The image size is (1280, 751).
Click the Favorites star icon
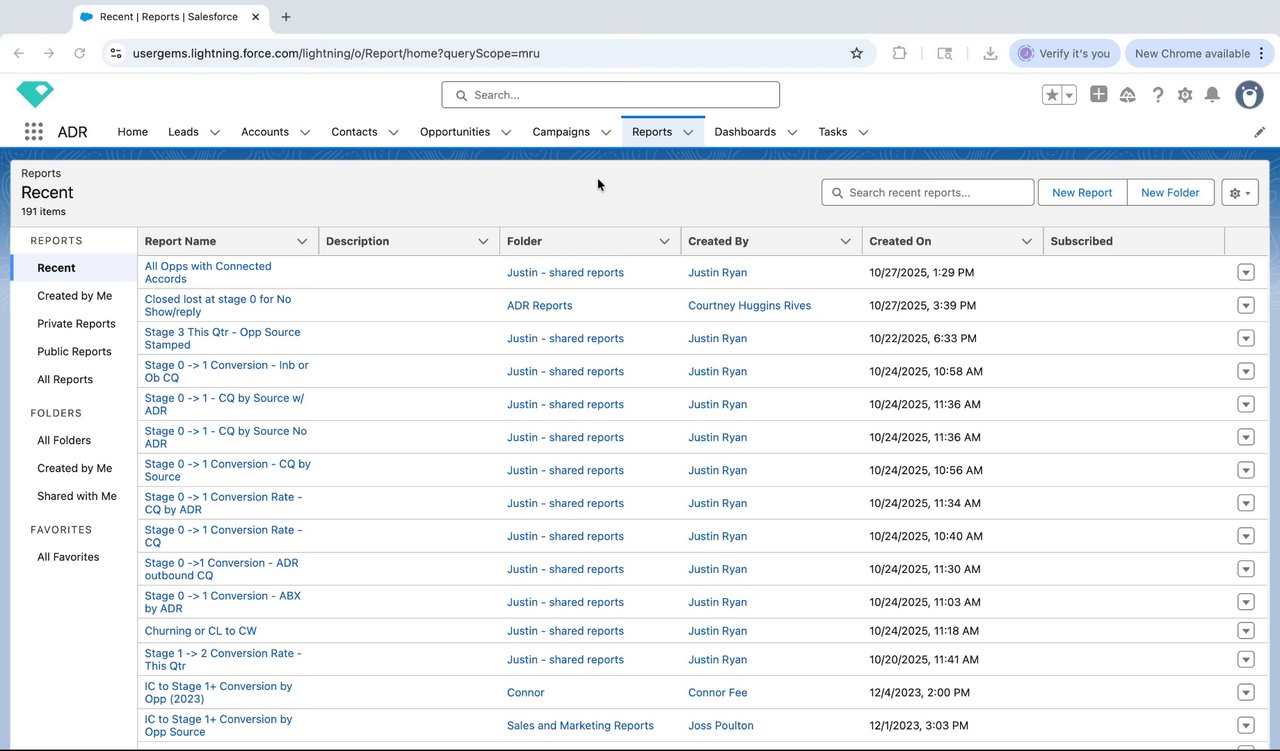tap(1052, 95)
